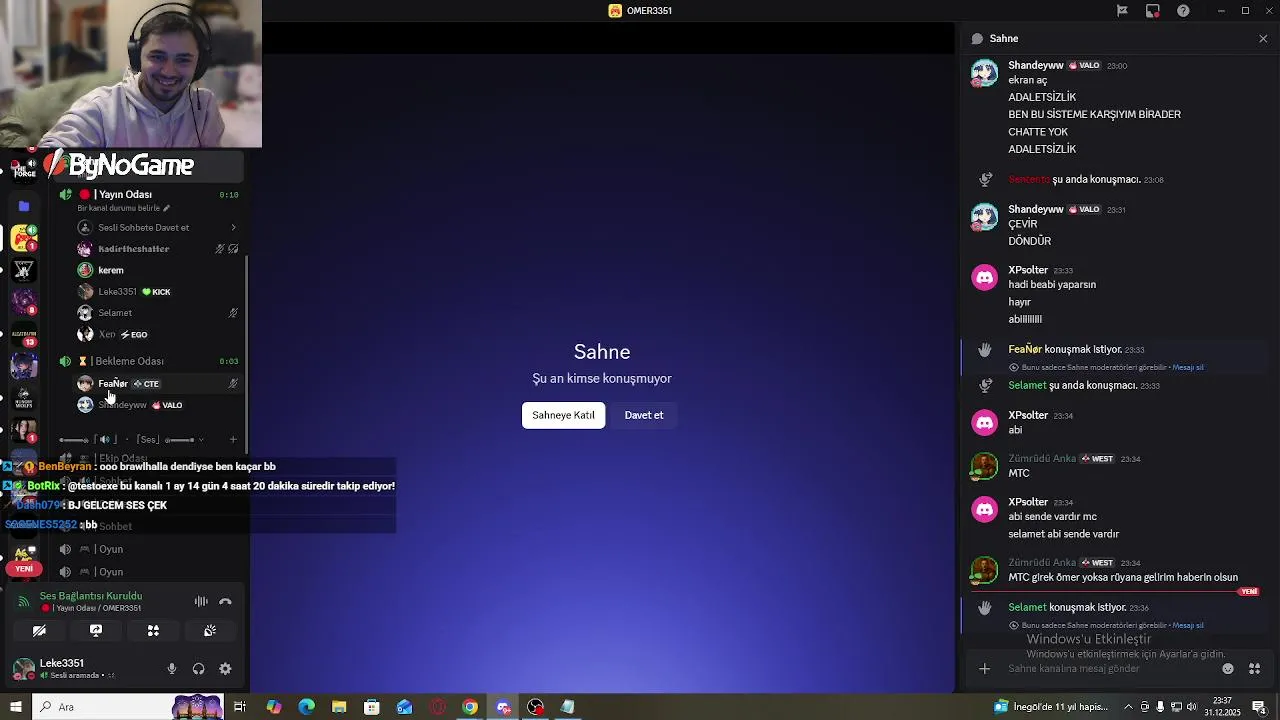Image resolution: width=1280 pixels, height=720 pixels.
Task: Switch to Discord on taskbar
Action: 503,707
